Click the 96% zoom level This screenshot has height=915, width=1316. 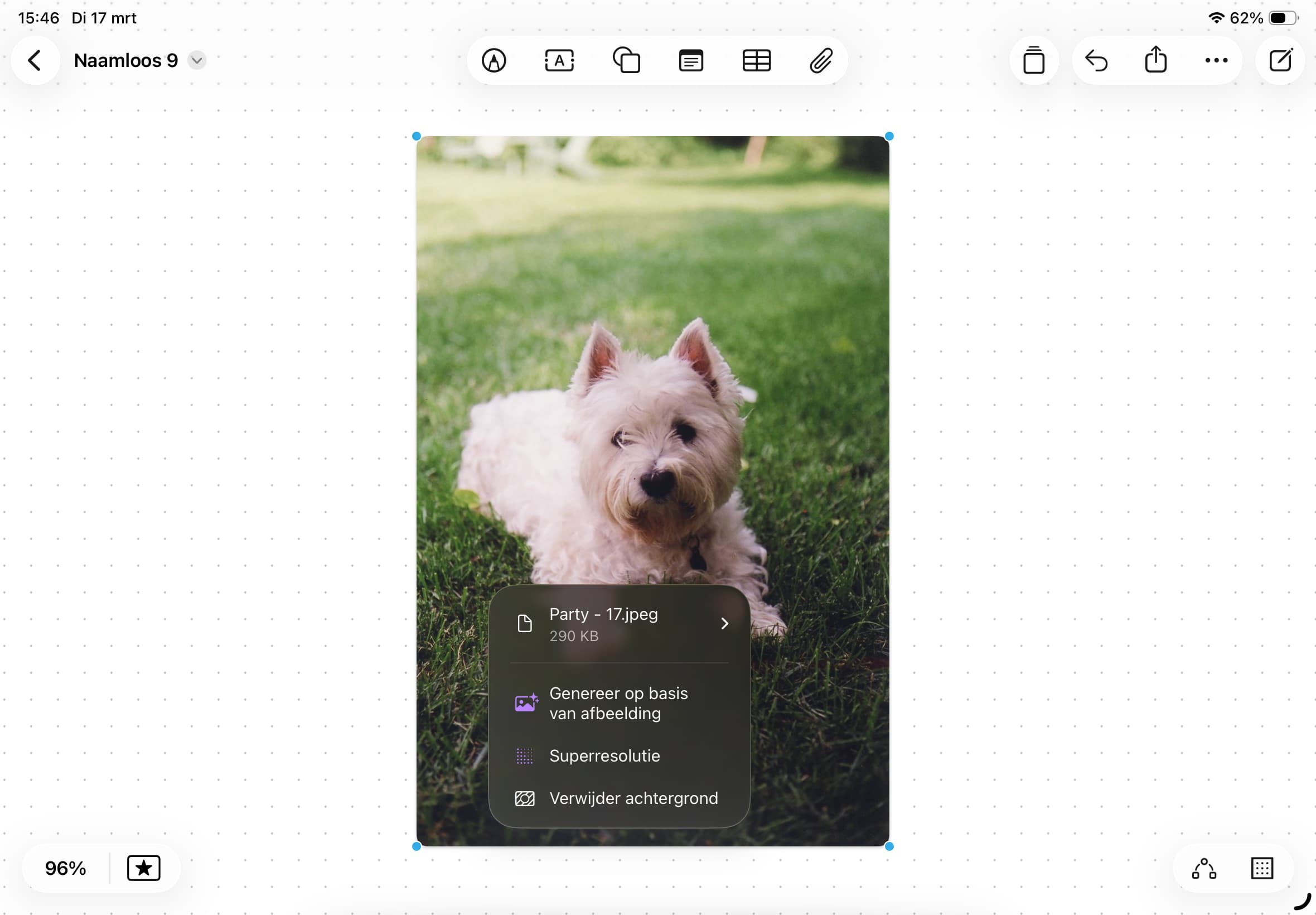[65, 868]
